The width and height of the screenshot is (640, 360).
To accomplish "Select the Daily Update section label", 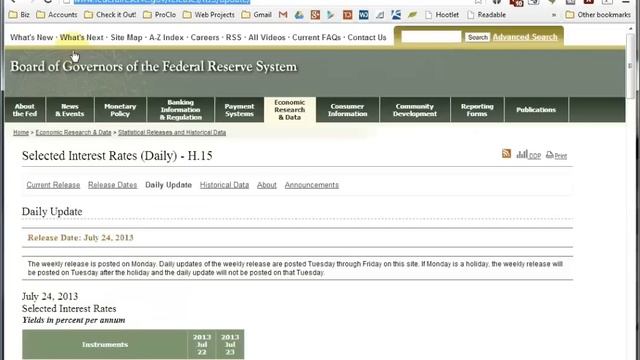I will tap(169, 185).
